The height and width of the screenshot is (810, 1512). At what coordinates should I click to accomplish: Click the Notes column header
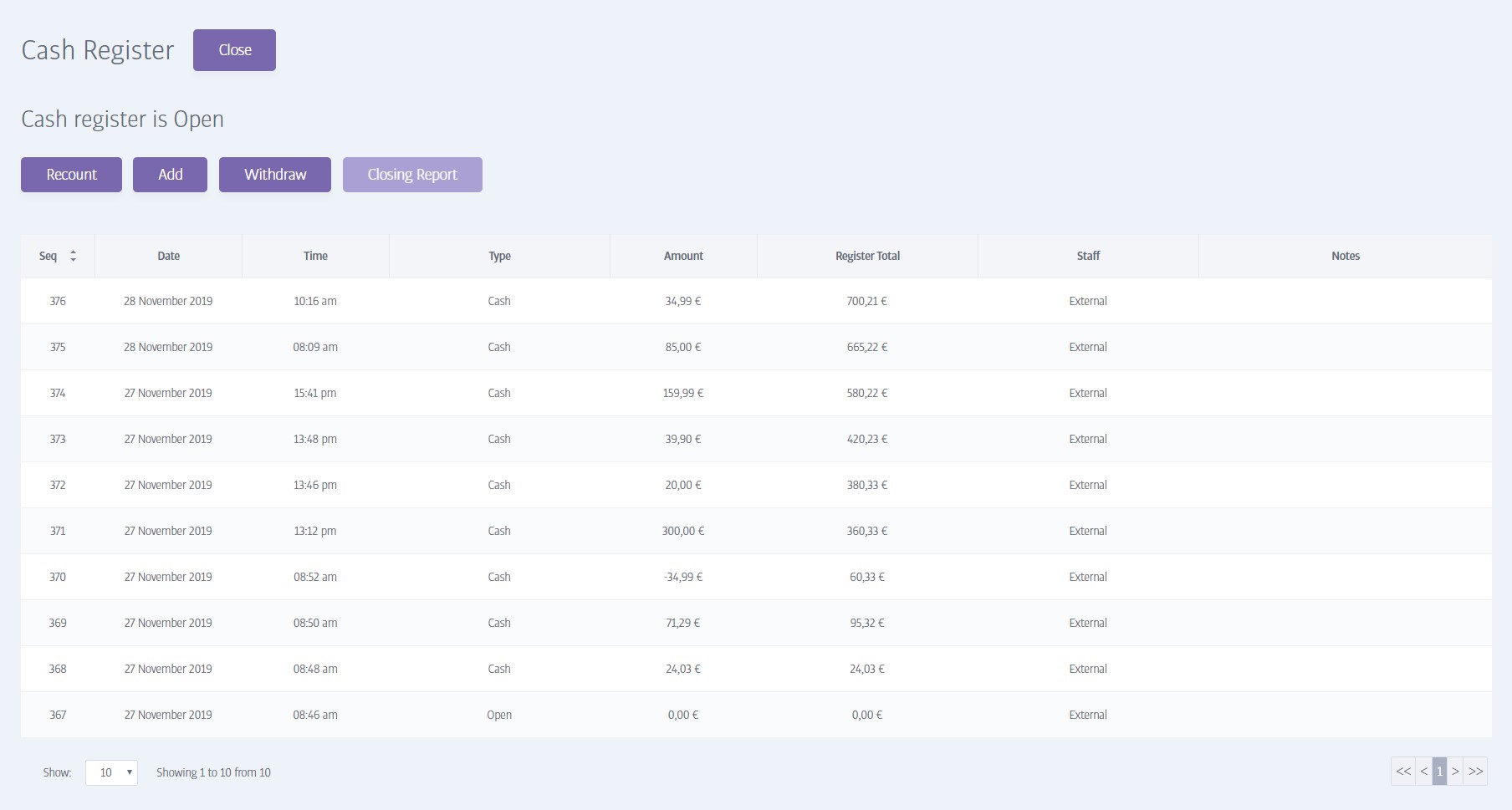(x=1345, y=256)
